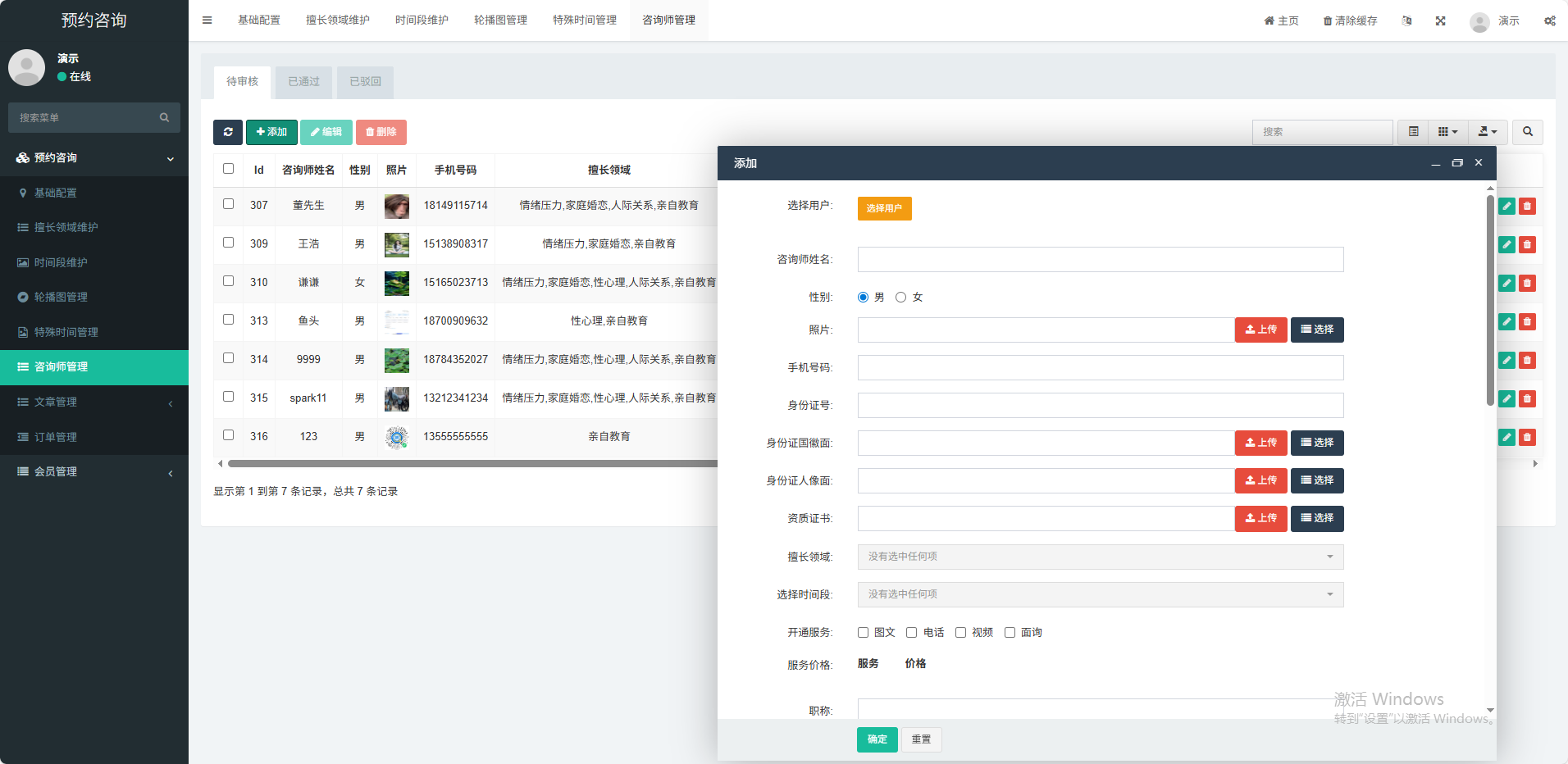Open the 选择时间段 dropdown
Image resolution: width=1568 pixels, height=764 pixels.
[1100, 595]
